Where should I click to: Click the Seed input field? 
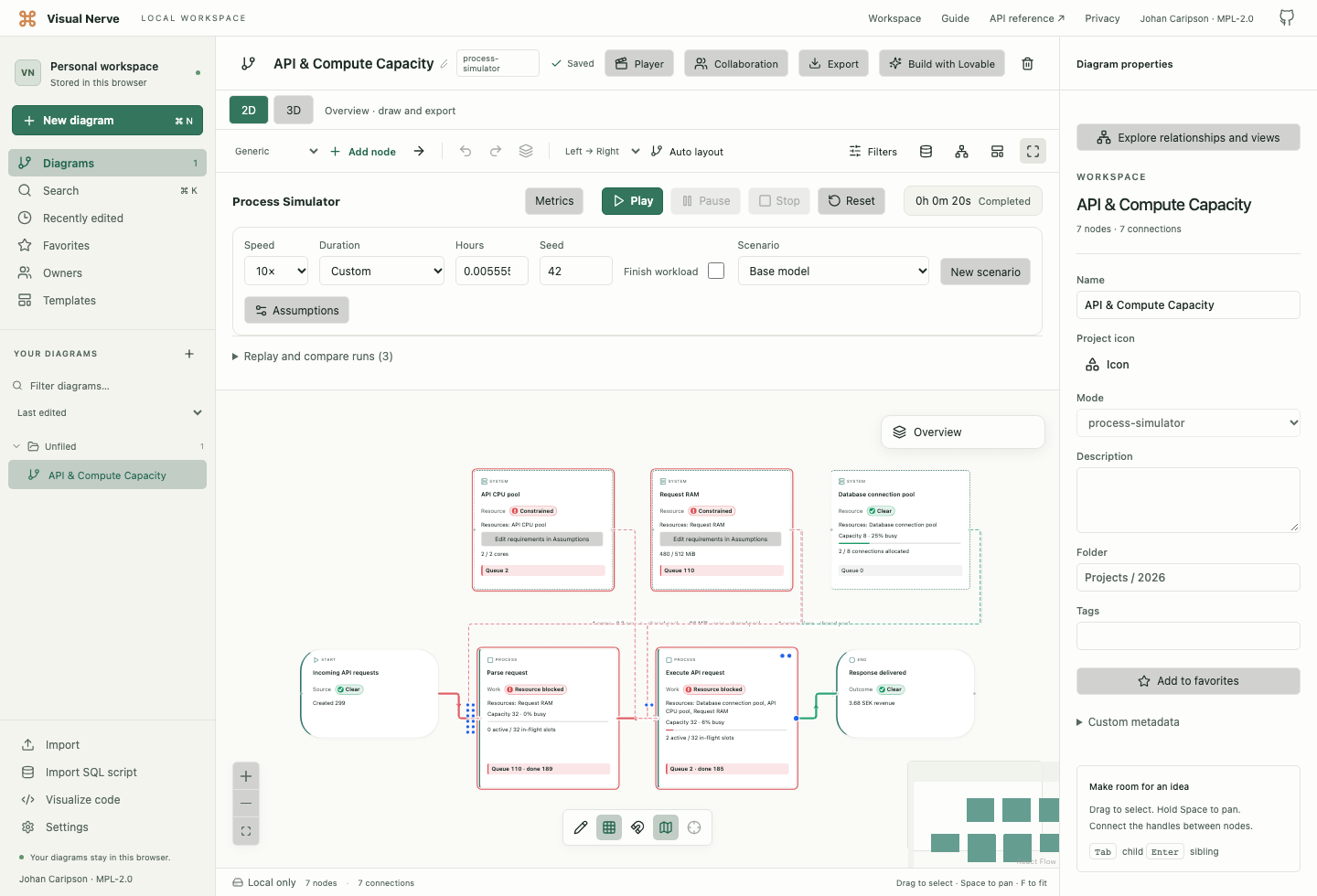tap(575, 271)
